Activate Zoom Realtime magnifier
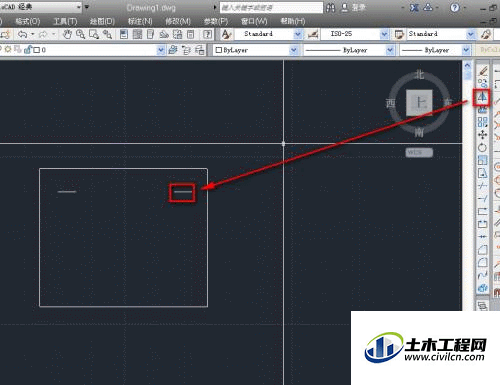This screenshot has width=500, height=385. point(80,34)
